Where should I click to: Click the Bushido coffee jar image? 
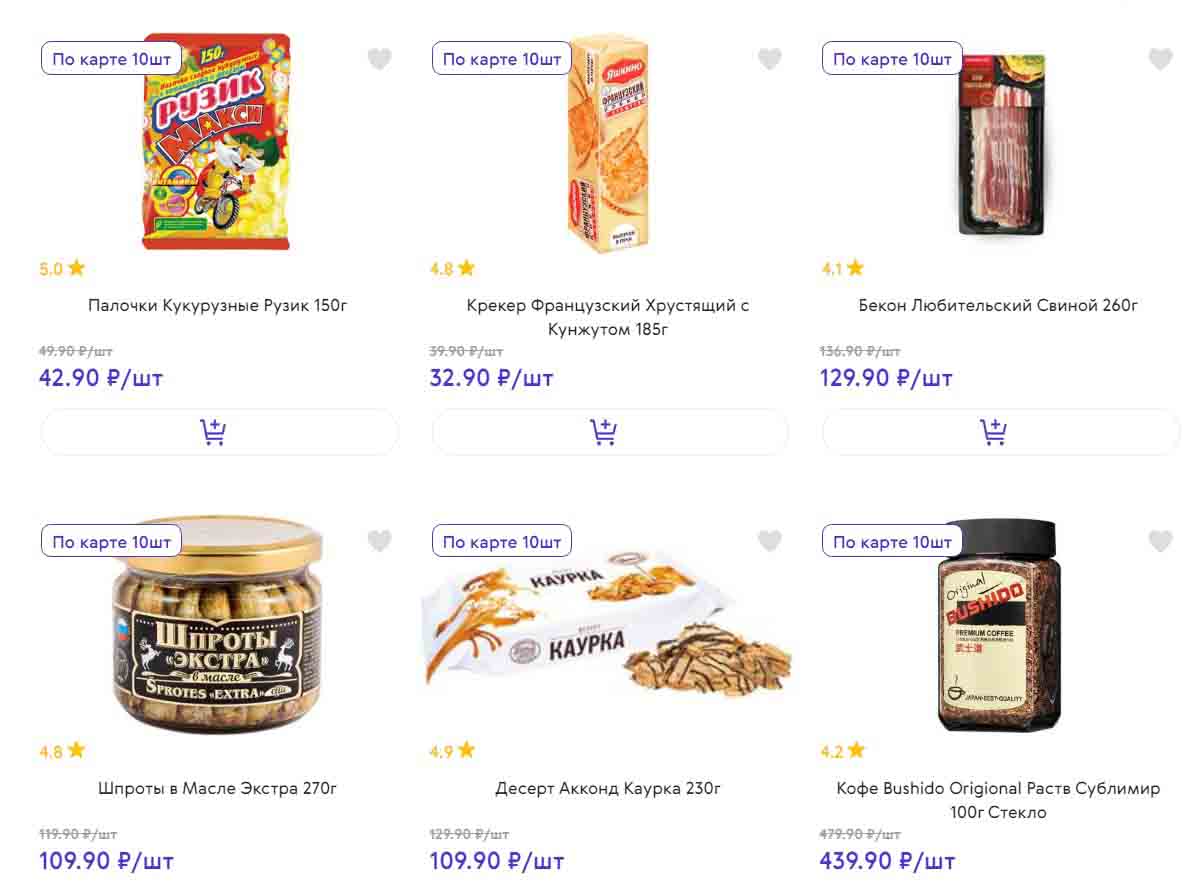point(997,625)
